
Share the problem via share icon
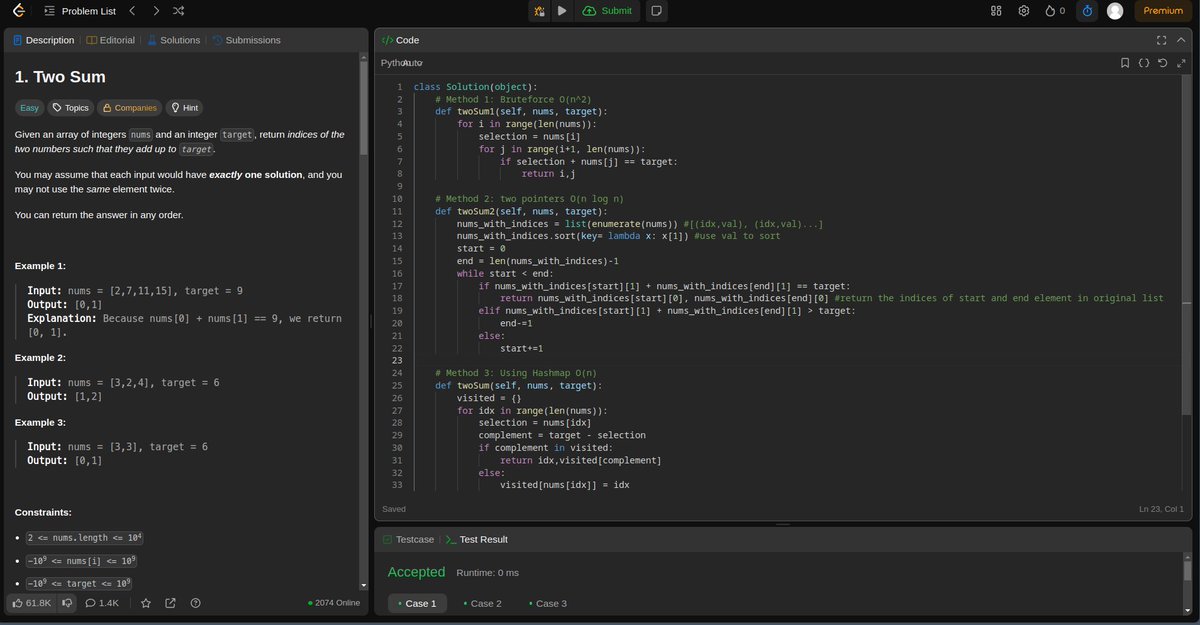point(170,603)
